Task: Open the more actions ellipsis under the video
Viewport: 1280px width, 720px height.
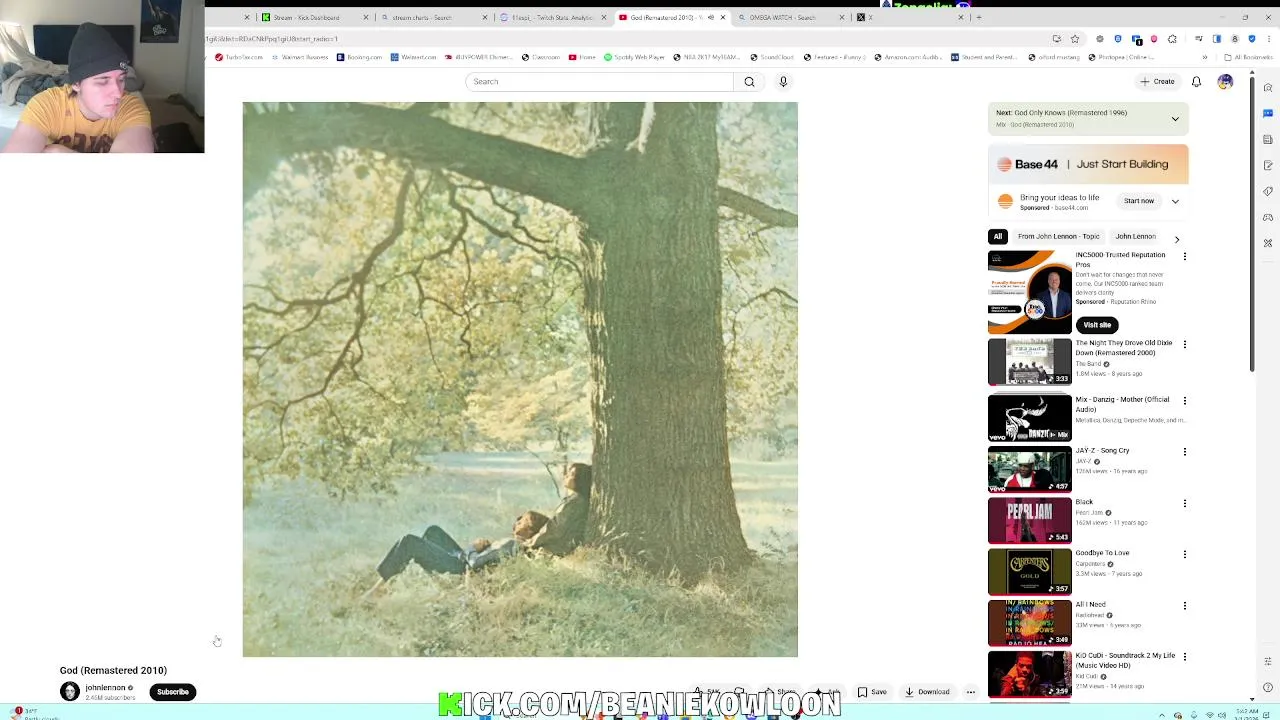Action: click(x=970, y=692)
